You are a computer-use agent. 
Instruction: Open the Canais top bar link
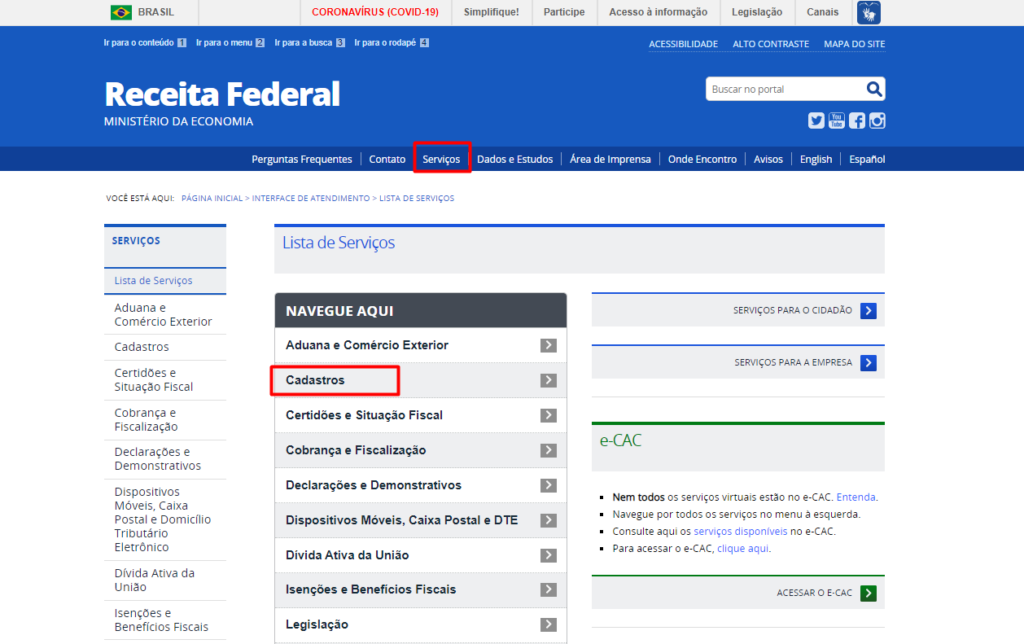point(822,12)
